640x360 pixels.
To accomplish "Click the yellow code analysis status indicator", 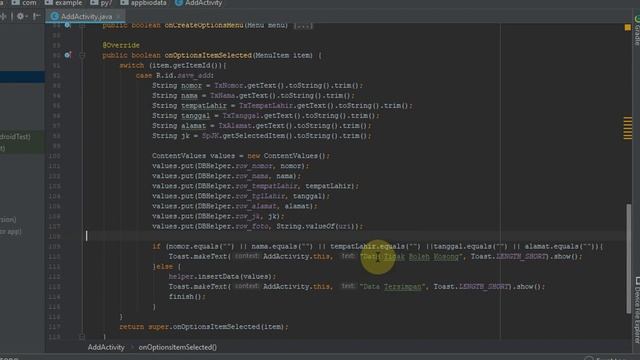I will [x=627, y=27].
